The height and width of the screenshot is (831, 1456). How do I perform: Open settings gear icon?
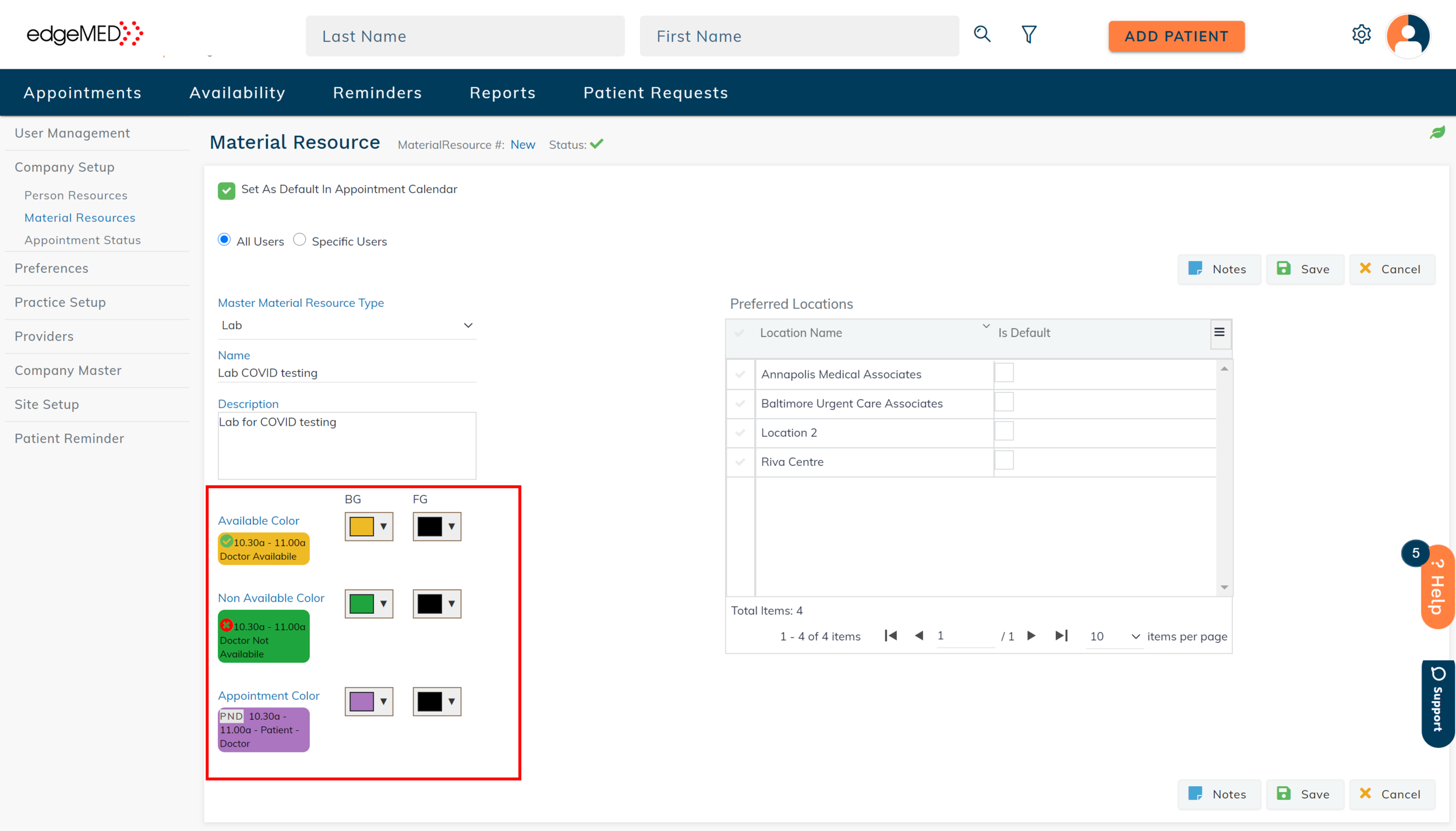(x=1361, y=34)
